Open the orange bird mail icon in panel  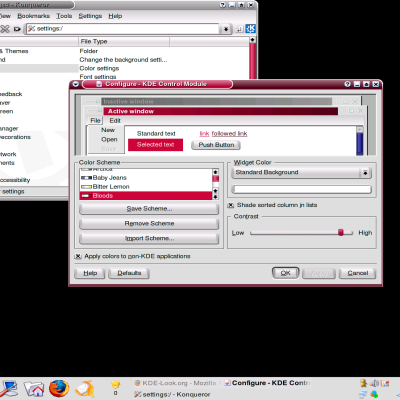pos(85,389)
